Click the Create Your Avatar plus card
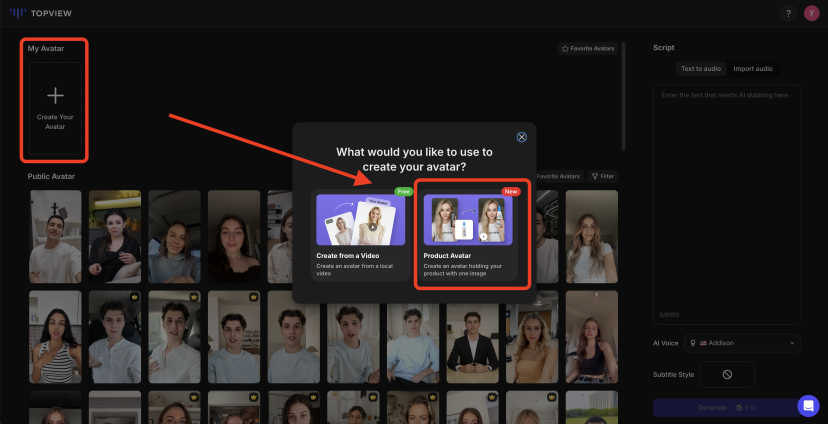This screenshot has height=424, width=828. pos(55,108)
